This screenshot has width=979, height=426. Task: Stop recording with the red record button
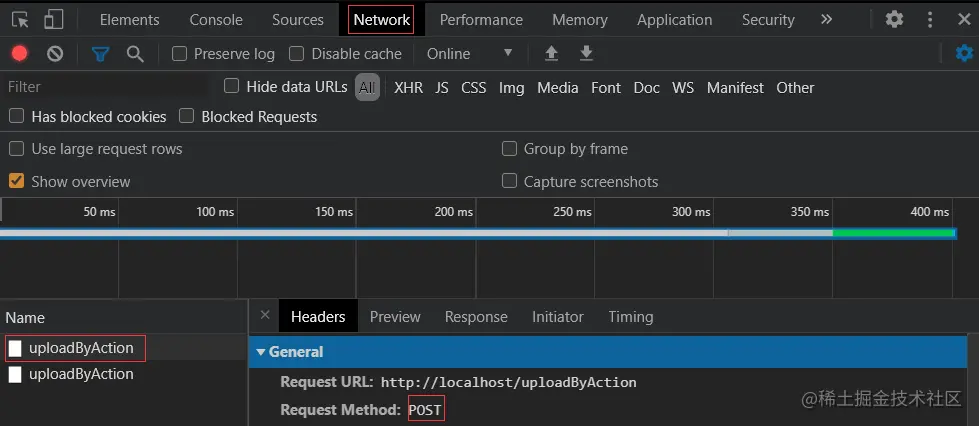tap(19, 54)
